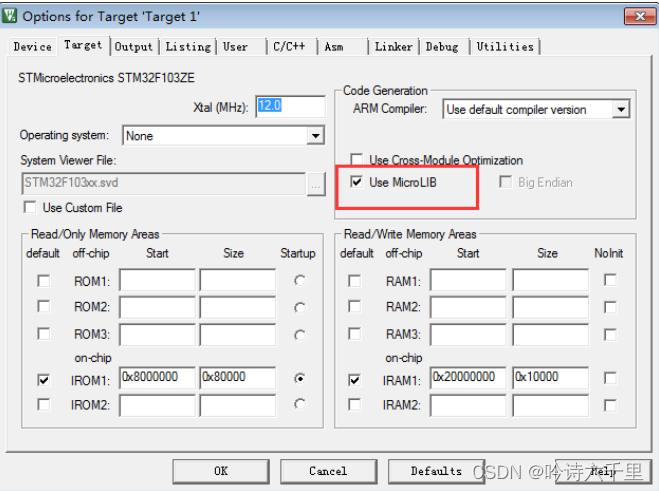Check the ROM2 default checkbox

[44, 306]
